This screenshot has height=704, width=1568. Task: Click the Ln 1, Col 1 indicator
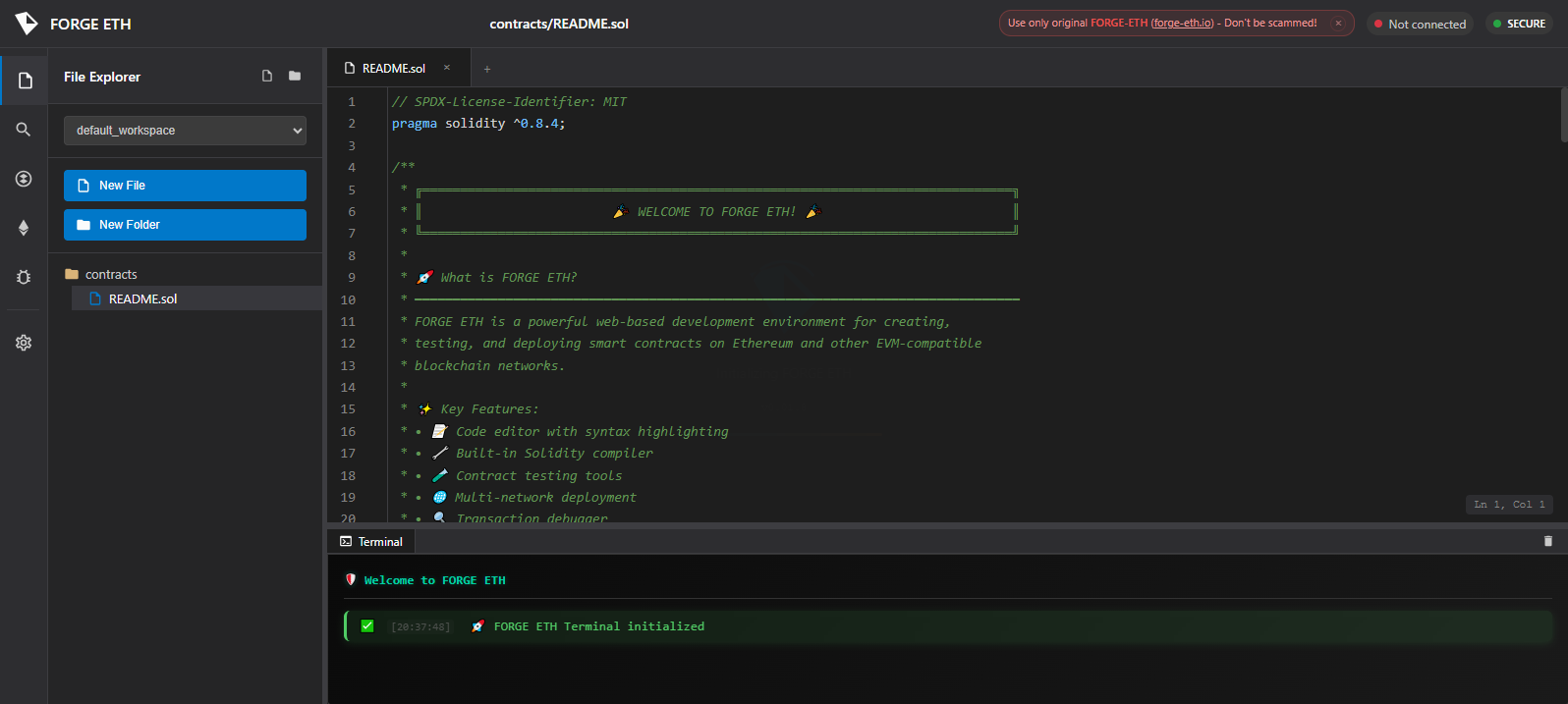(x=1509, y=504)
